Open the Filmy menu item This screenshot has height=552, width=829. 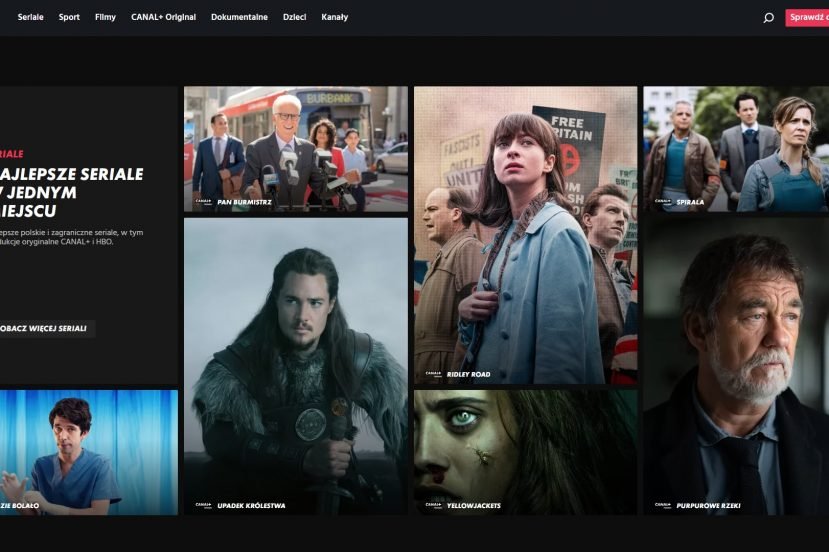tap(105, 17)
